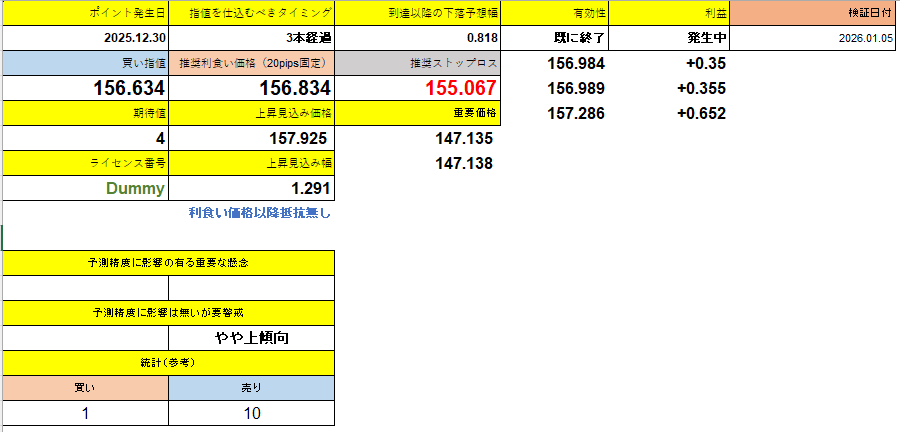900x432 pixels.
Task: Select the 重要価格 header cell
Action: pos(418,113)
